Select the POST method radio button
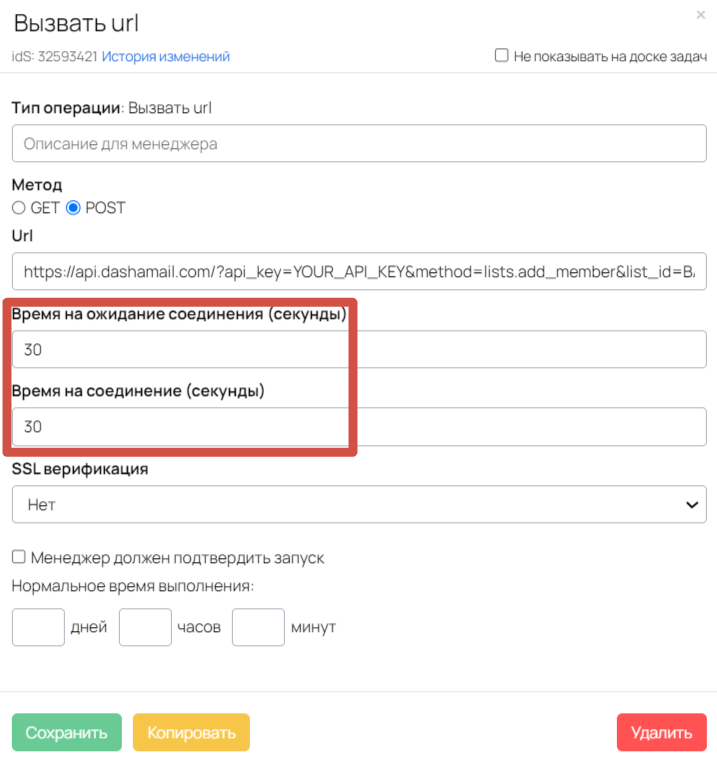 73,208
